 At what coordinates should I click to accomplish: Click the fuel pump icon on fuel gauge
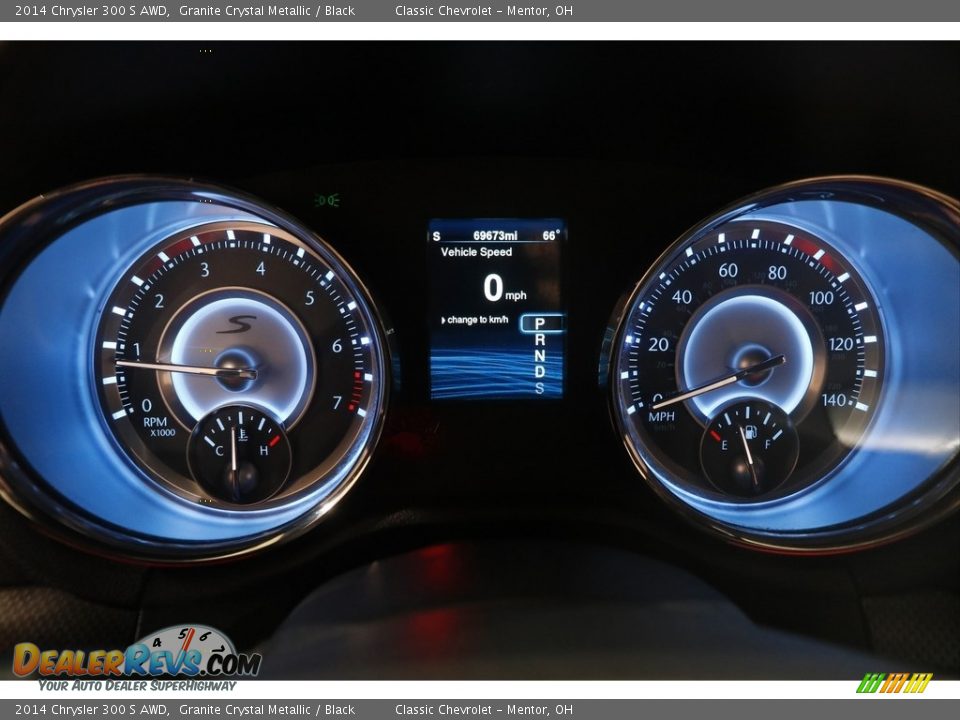pyautogui.click(x=751, y=432)
